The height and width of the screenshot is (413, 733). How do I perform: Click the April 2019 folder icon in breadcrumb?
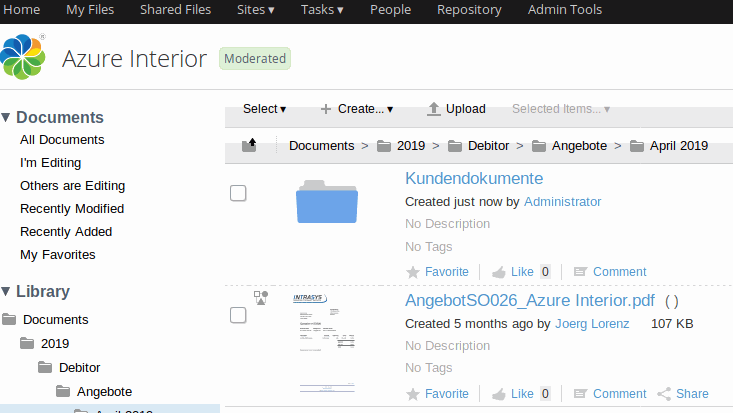coord(637,146)
